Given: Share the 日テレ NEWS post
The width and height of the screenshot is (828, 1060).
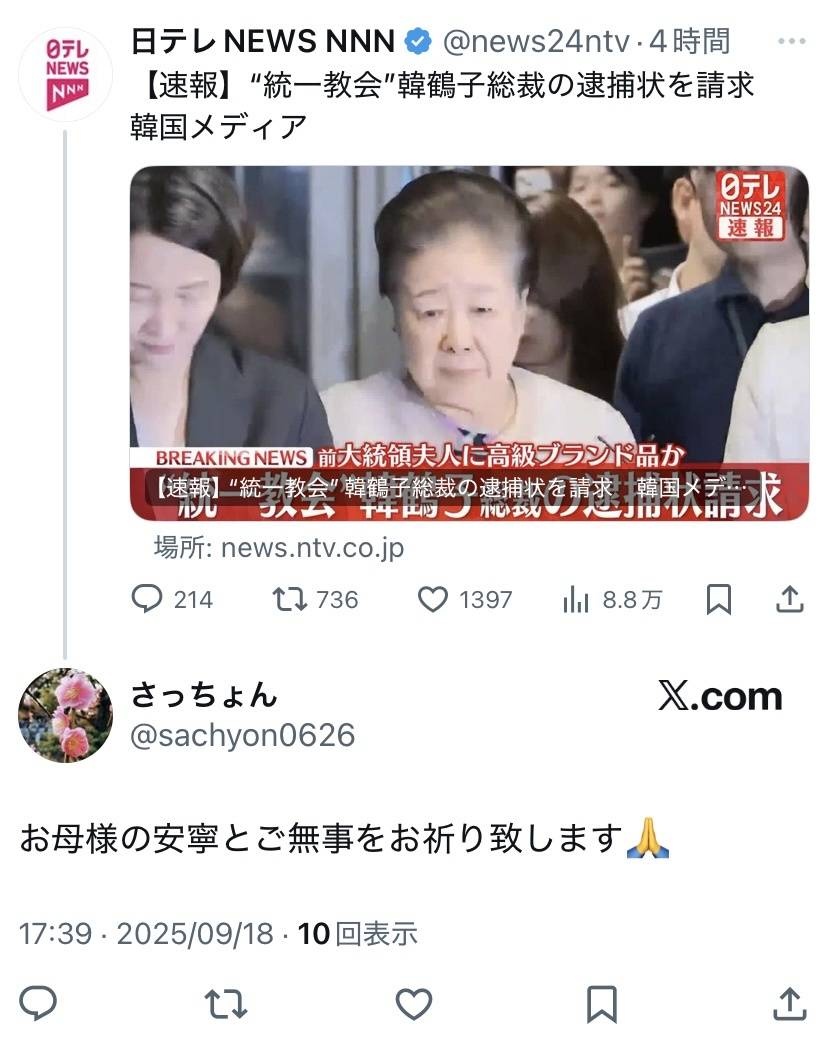Looking at the screenshot, I should (789, 599).
